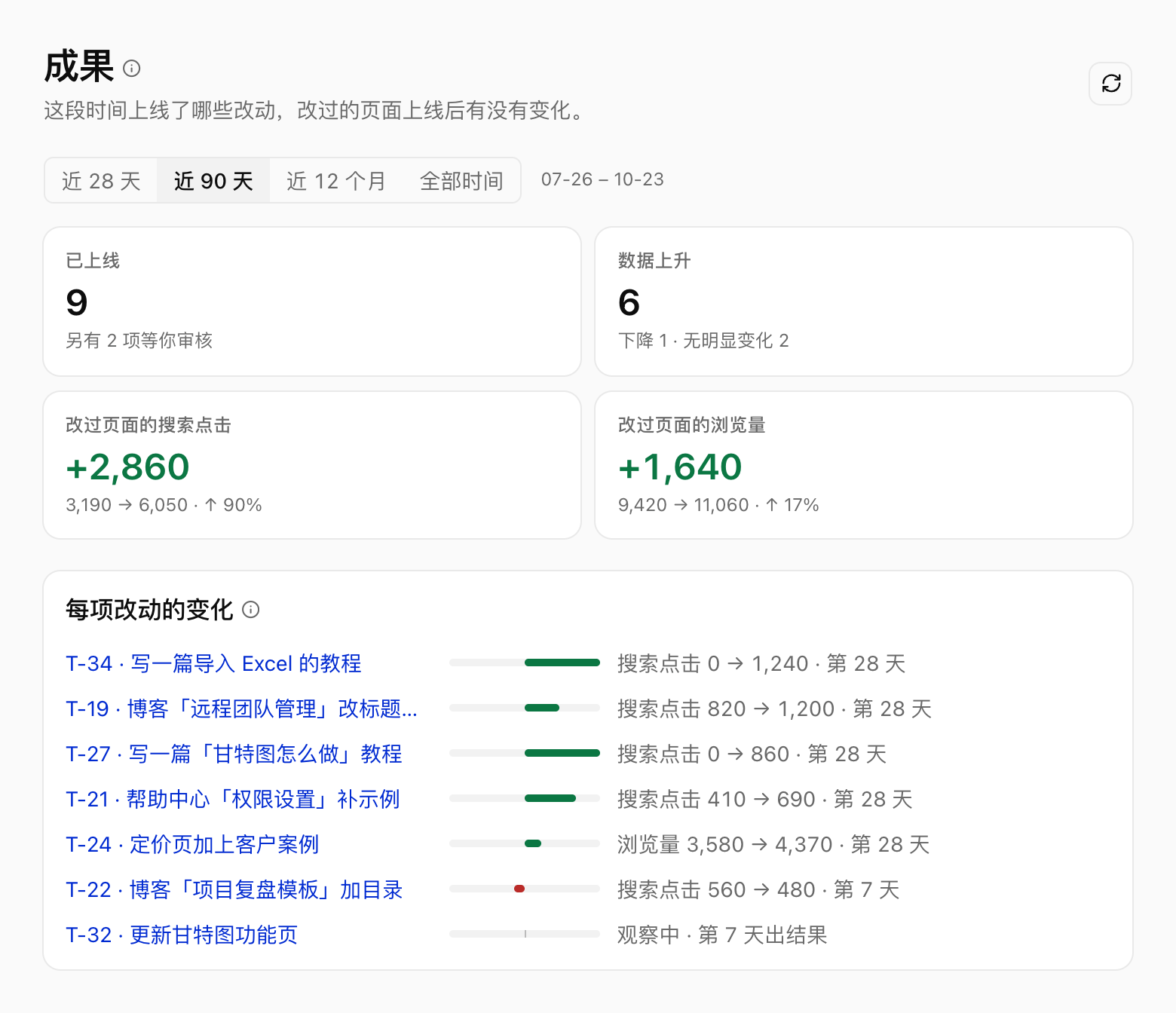The height and width of the screenshot is (1013, 1176).
Task: Click the +1,640 page views value
Action: 680,467
